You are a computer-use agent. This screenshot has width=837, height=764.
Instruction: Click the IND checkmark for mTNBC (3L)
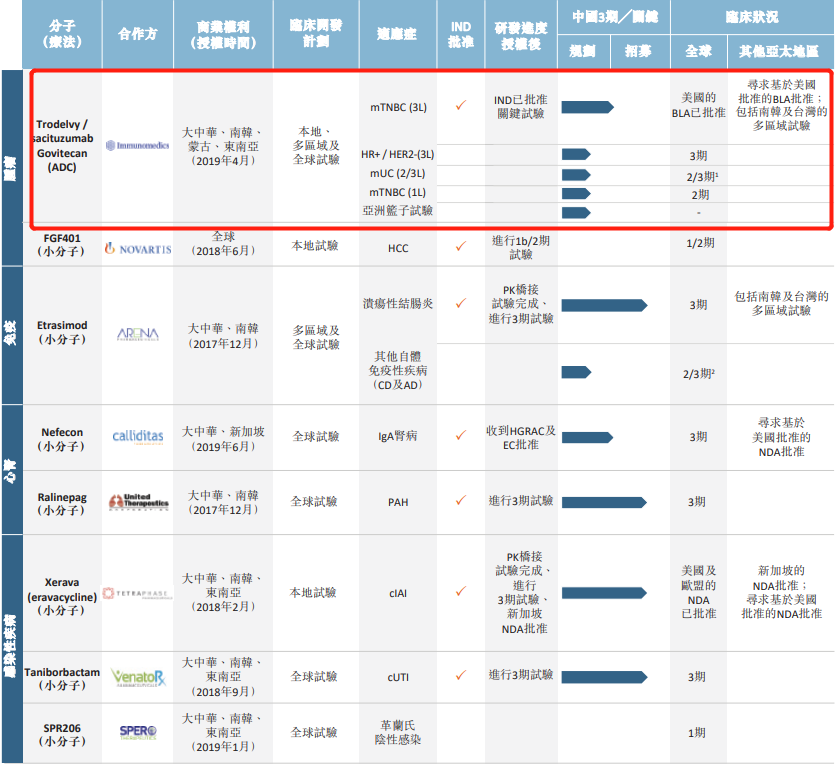pyautogui.click(x=461, y=105)
